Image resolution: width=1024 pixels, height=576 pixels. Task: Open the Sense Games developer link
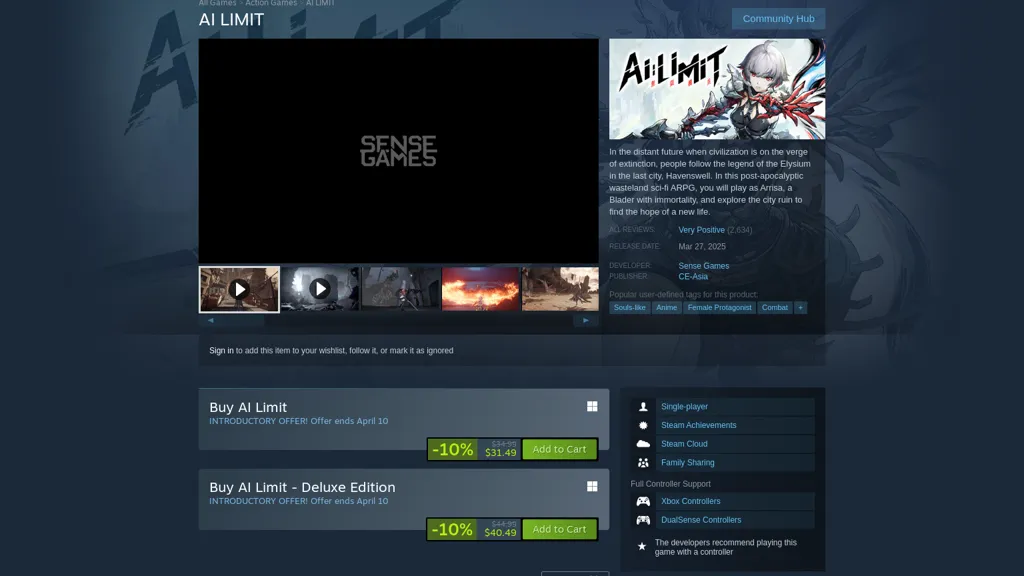click(x=703, y=266)
